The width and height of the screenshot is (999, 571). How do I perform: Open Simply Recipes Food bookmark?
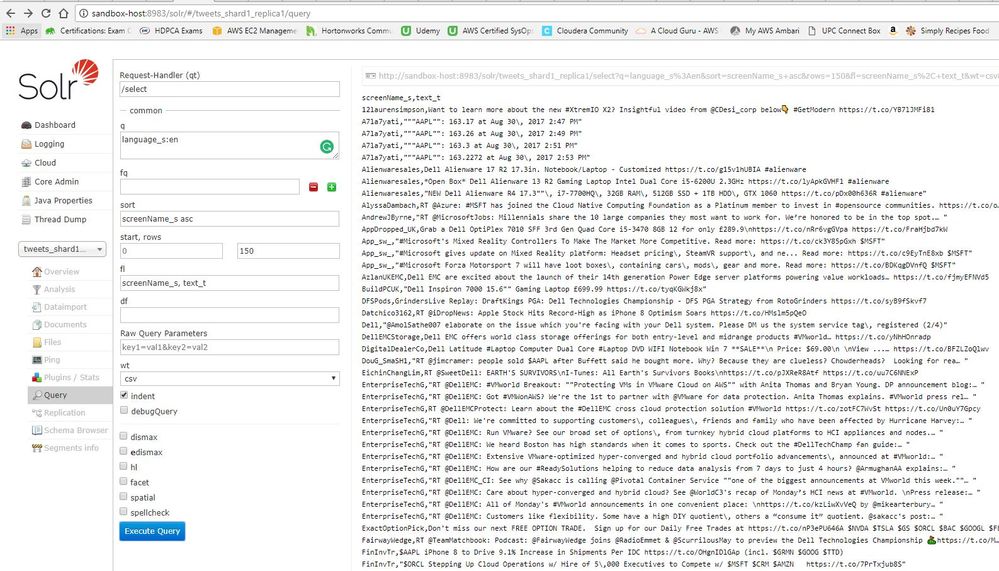(948, 31)
